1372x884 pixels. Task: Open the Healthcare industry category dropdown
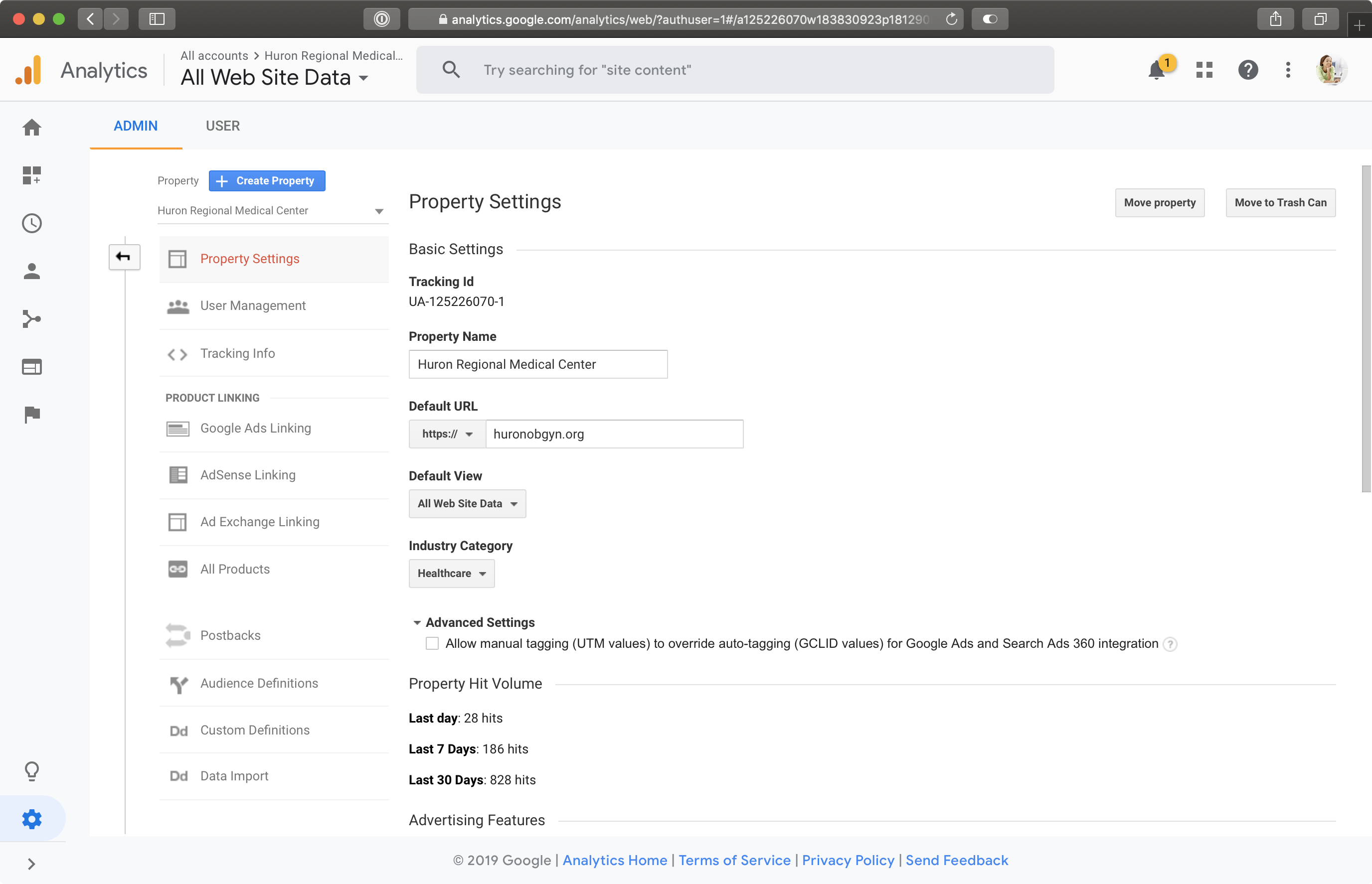tap(451, 574)
